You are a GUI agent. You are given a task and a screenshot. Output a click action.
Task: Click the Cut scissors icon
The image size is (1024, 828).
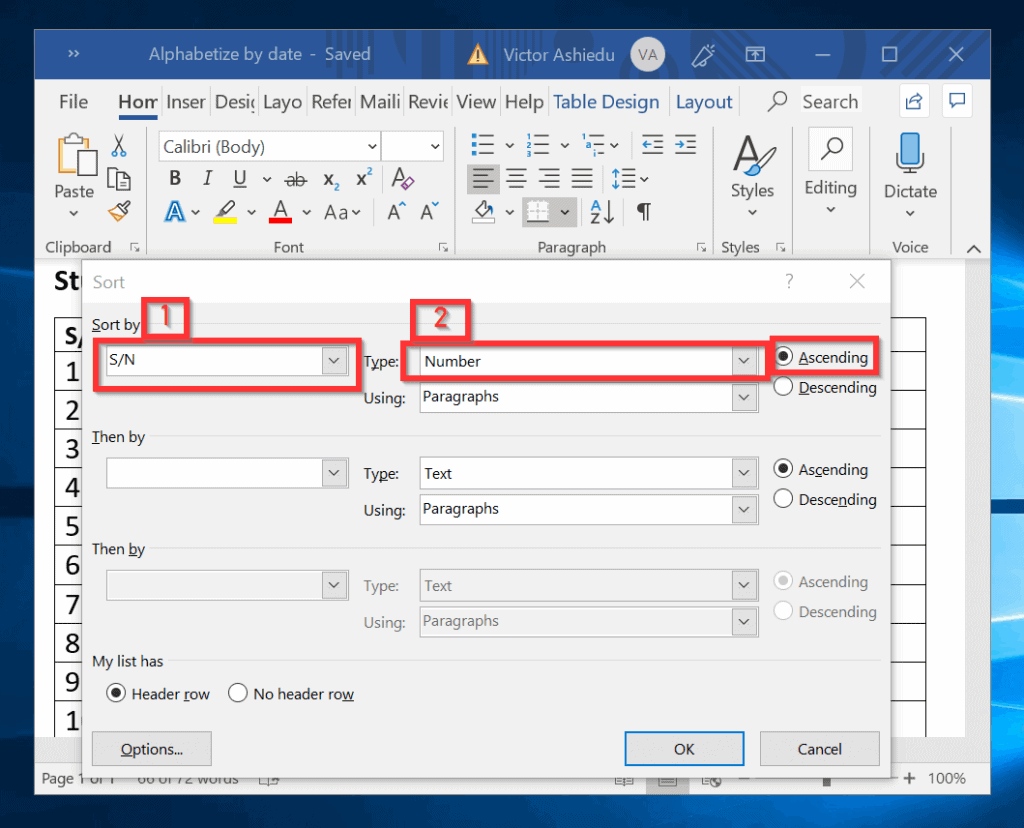[119, 146]
